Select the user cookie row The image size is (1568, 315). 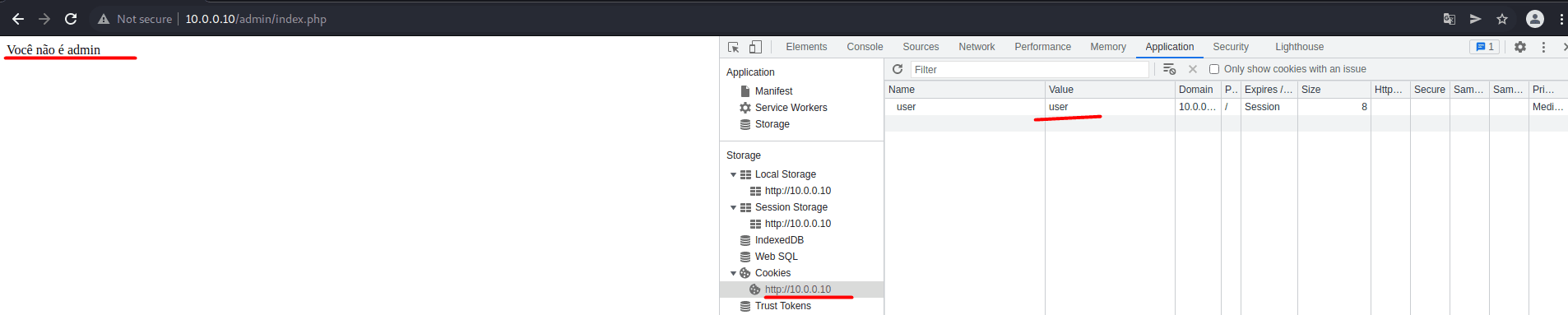pos(1226,107)
